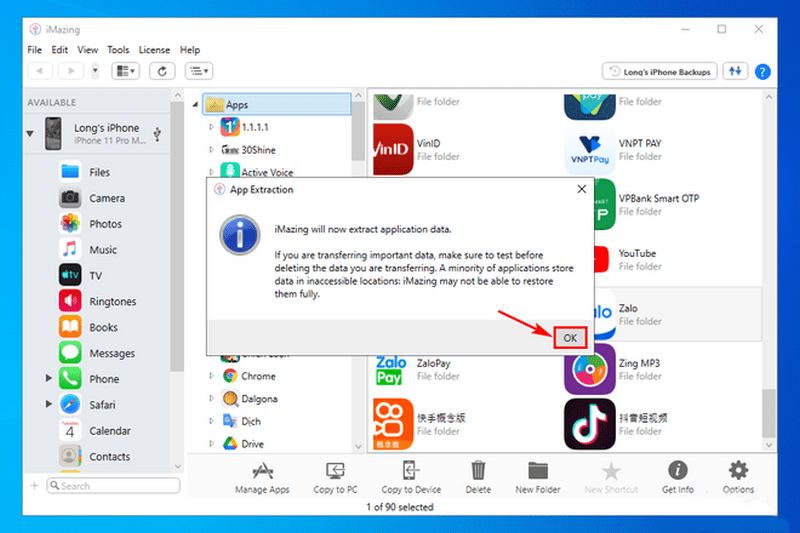The image size is (800, 533).
Task: Expand the 30Shine tree node
Action: tap(212, 149)
